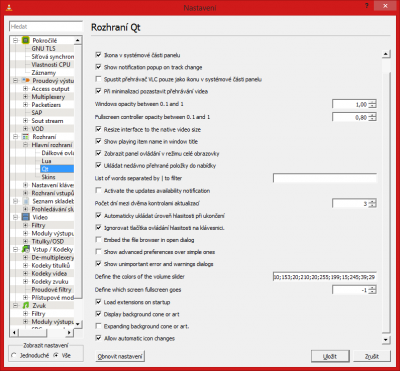
Task: Collapse the Hlavní rozhraní tree node
Action: coord(25,145)
